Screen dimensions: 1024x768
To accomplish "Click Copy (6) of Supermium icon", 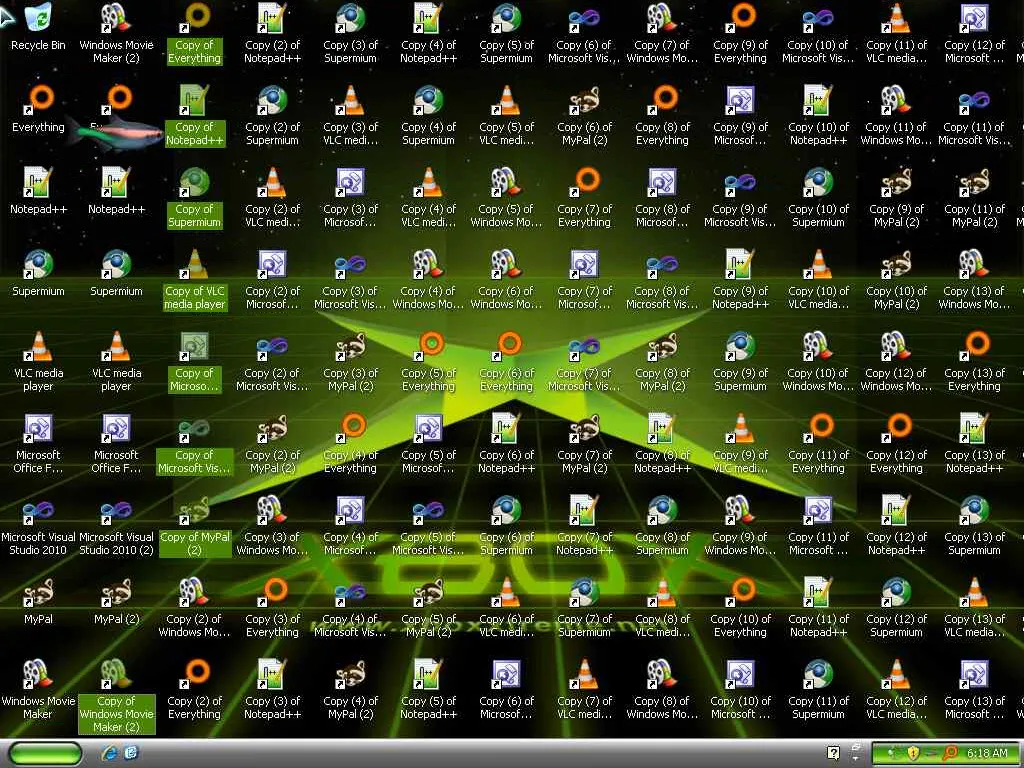I will pyautogui.click(x=507, y=525).
